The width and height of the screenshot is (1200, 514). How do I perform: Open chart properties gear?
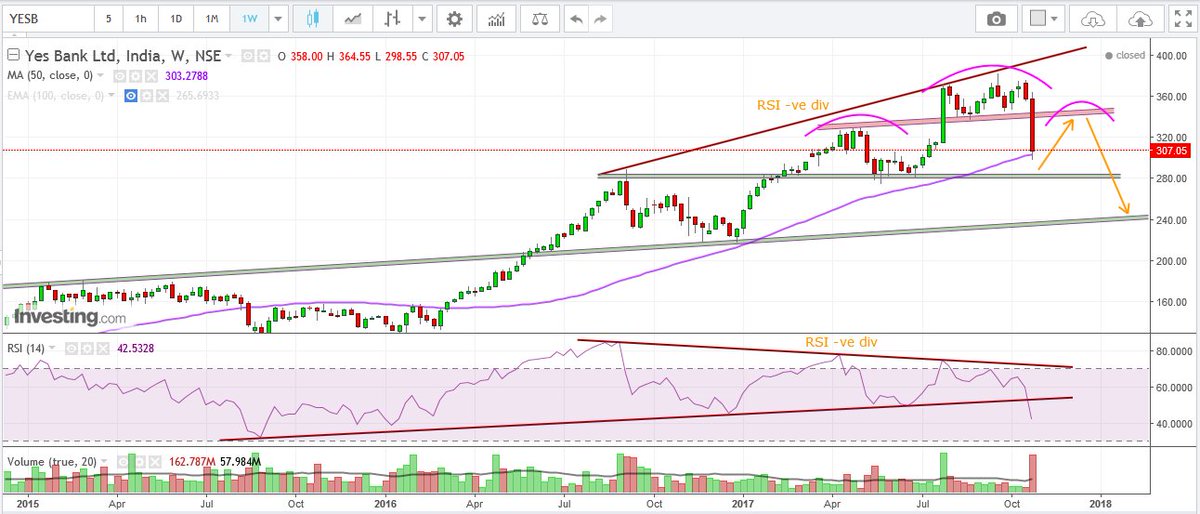[455, 19]
